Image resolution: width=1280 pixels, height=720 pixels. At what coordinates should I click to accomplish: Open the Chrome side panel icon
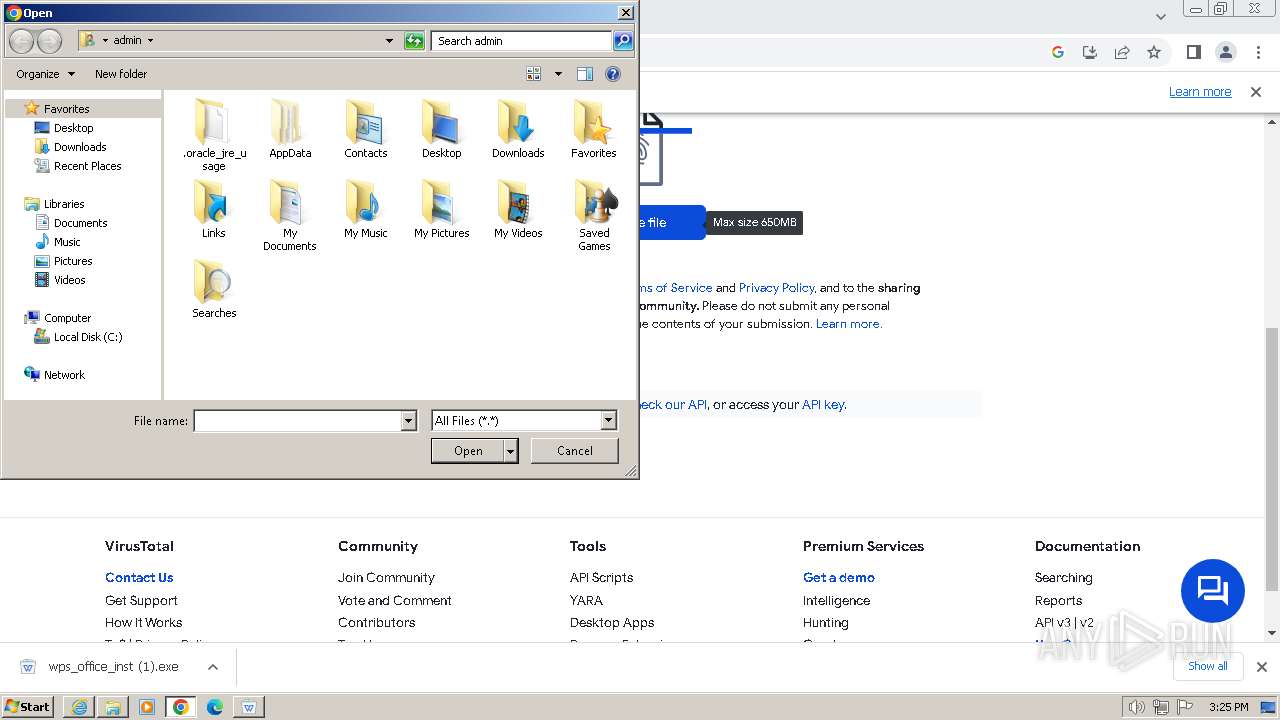click(x=1193, y=52)
